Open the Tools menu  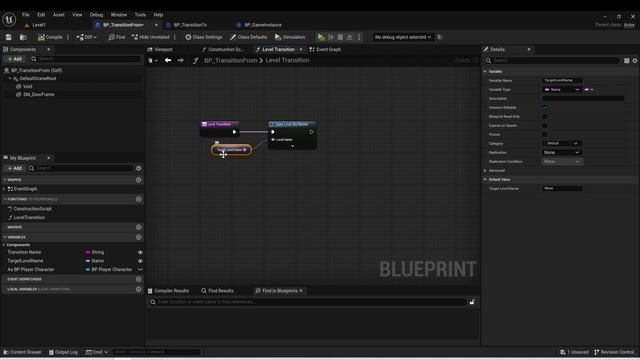pos(140,15)
